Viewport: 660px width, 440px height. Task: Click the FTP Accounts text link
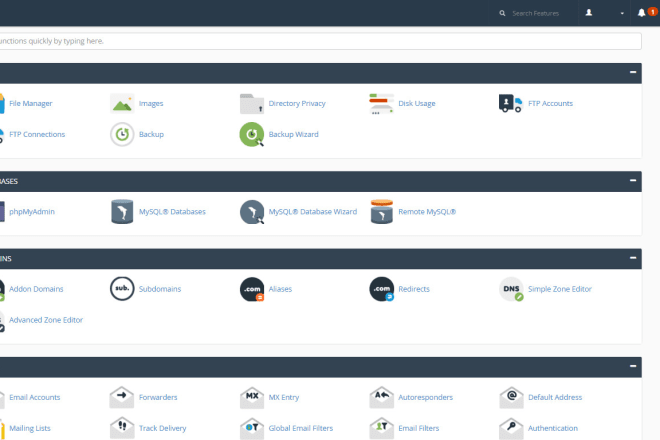(550, 104)
